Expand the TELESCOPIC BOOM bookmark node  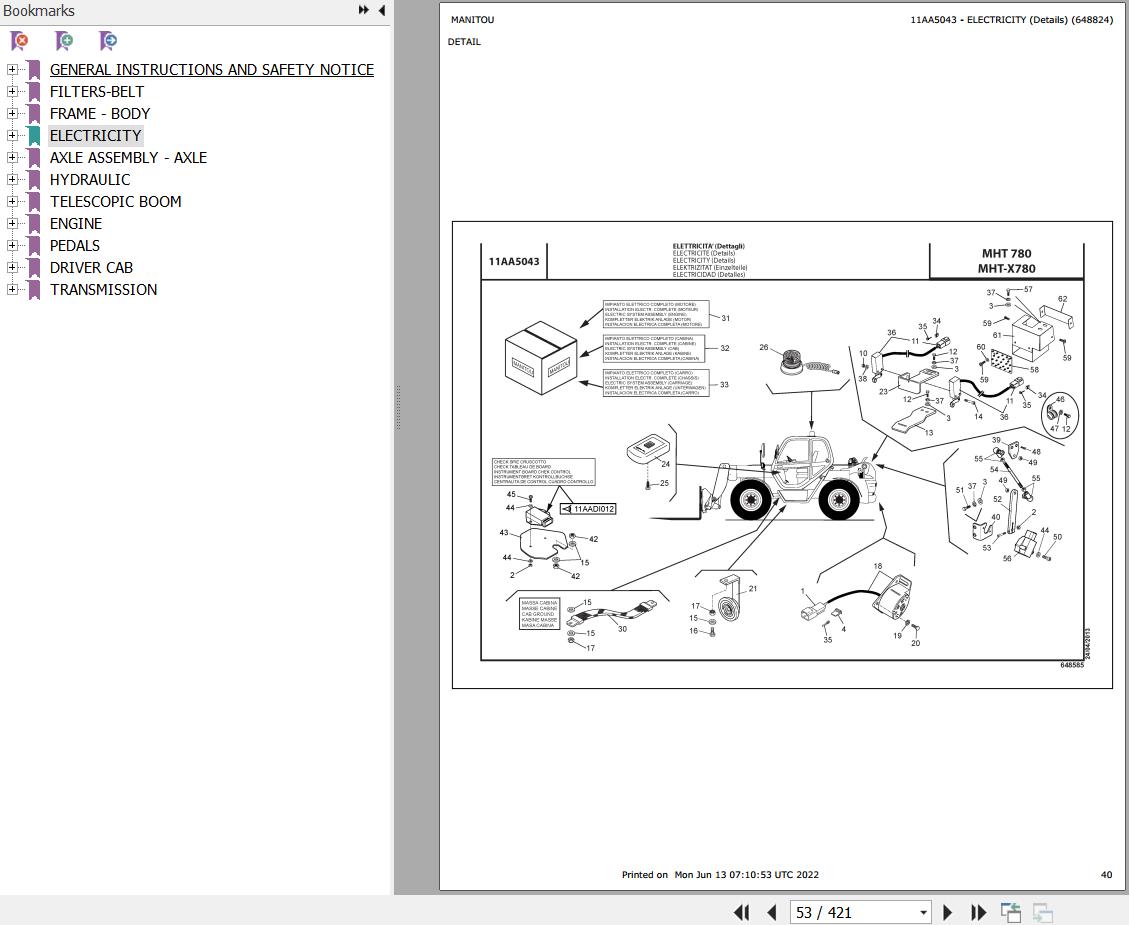(x=12, y=202)
